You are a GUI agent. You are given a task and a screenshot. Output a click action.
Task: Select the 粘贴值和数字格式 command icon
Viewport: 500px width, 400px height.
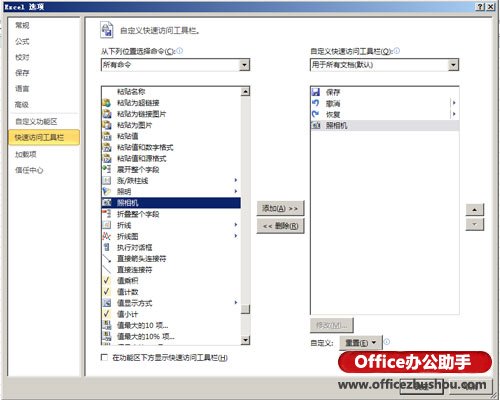pos(106,147)
